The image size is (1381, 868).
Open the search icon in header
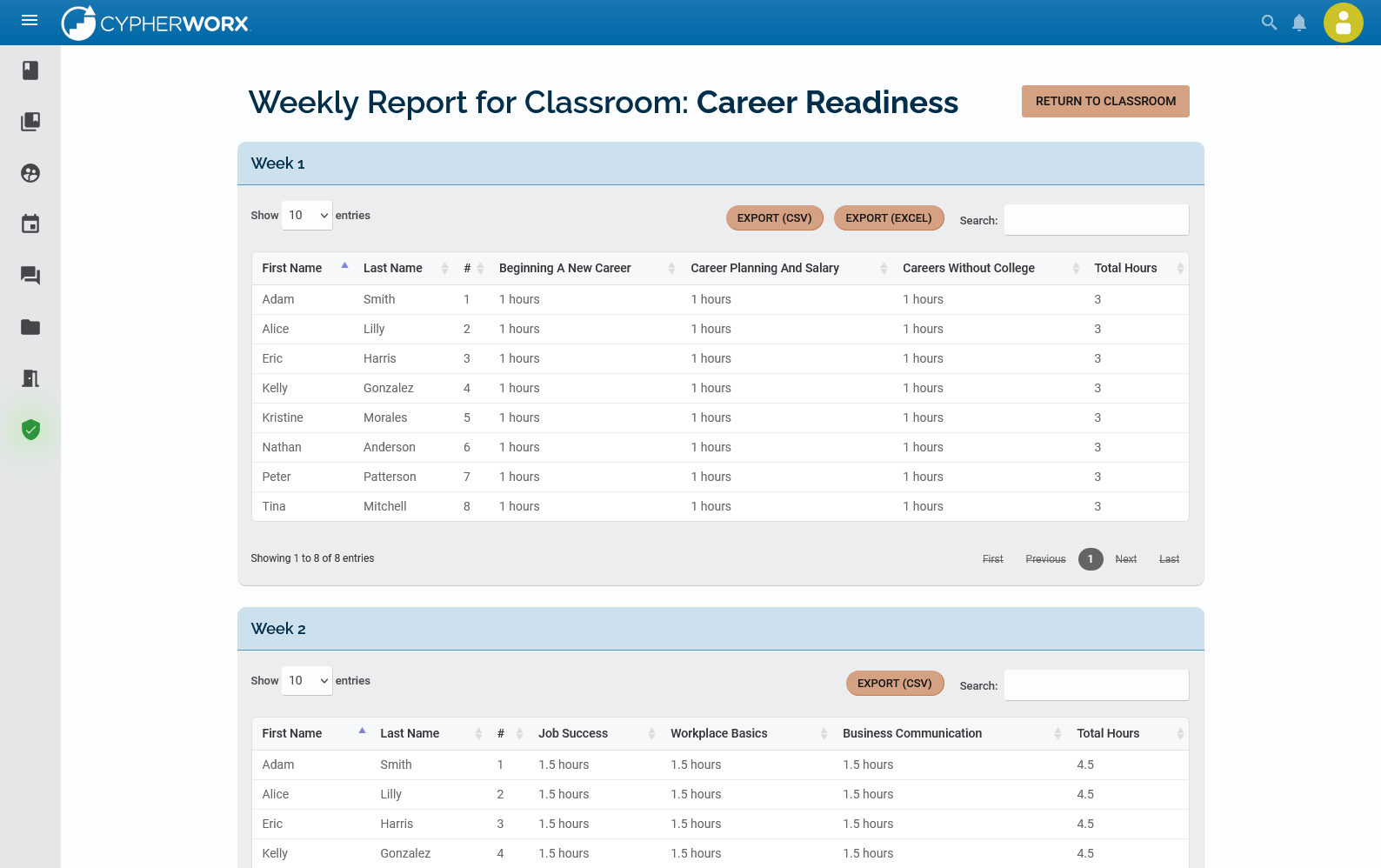(1269, 23)
